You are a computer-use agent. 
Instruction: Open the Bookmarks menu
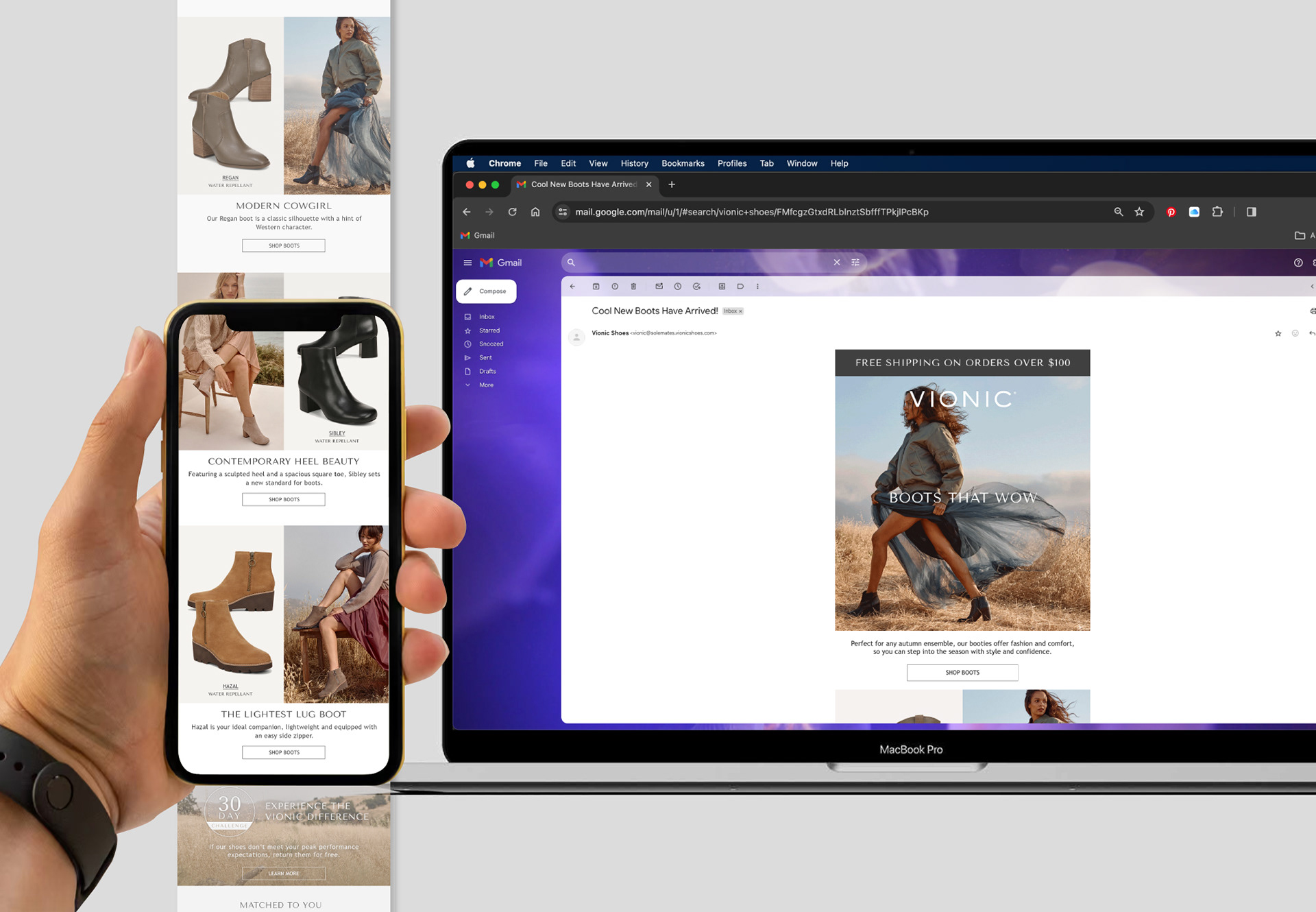pyautogui.click(x=682, y=163)
